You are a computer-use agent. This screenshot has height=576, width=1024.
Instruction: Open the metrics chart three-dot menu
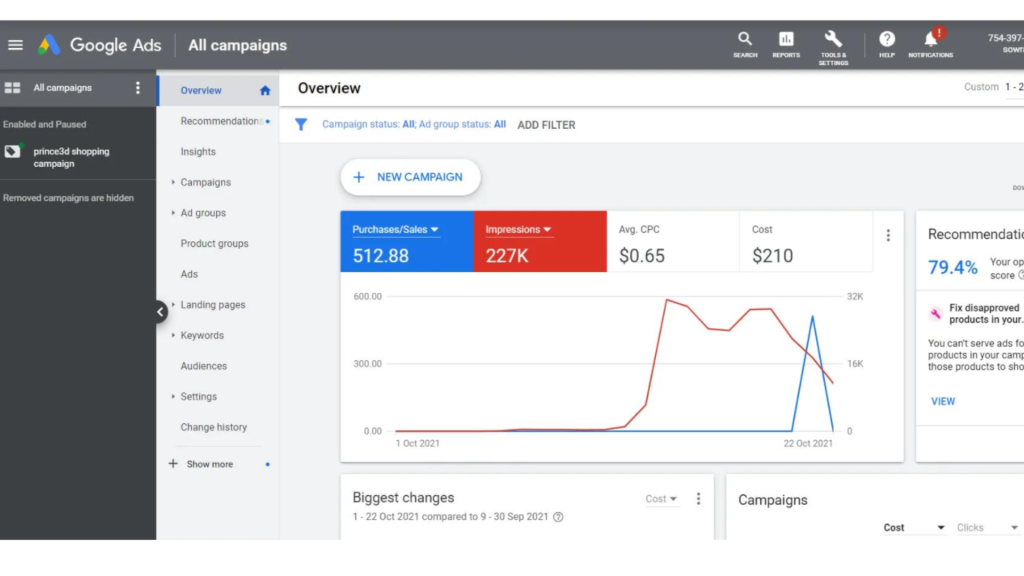point(888,235)
